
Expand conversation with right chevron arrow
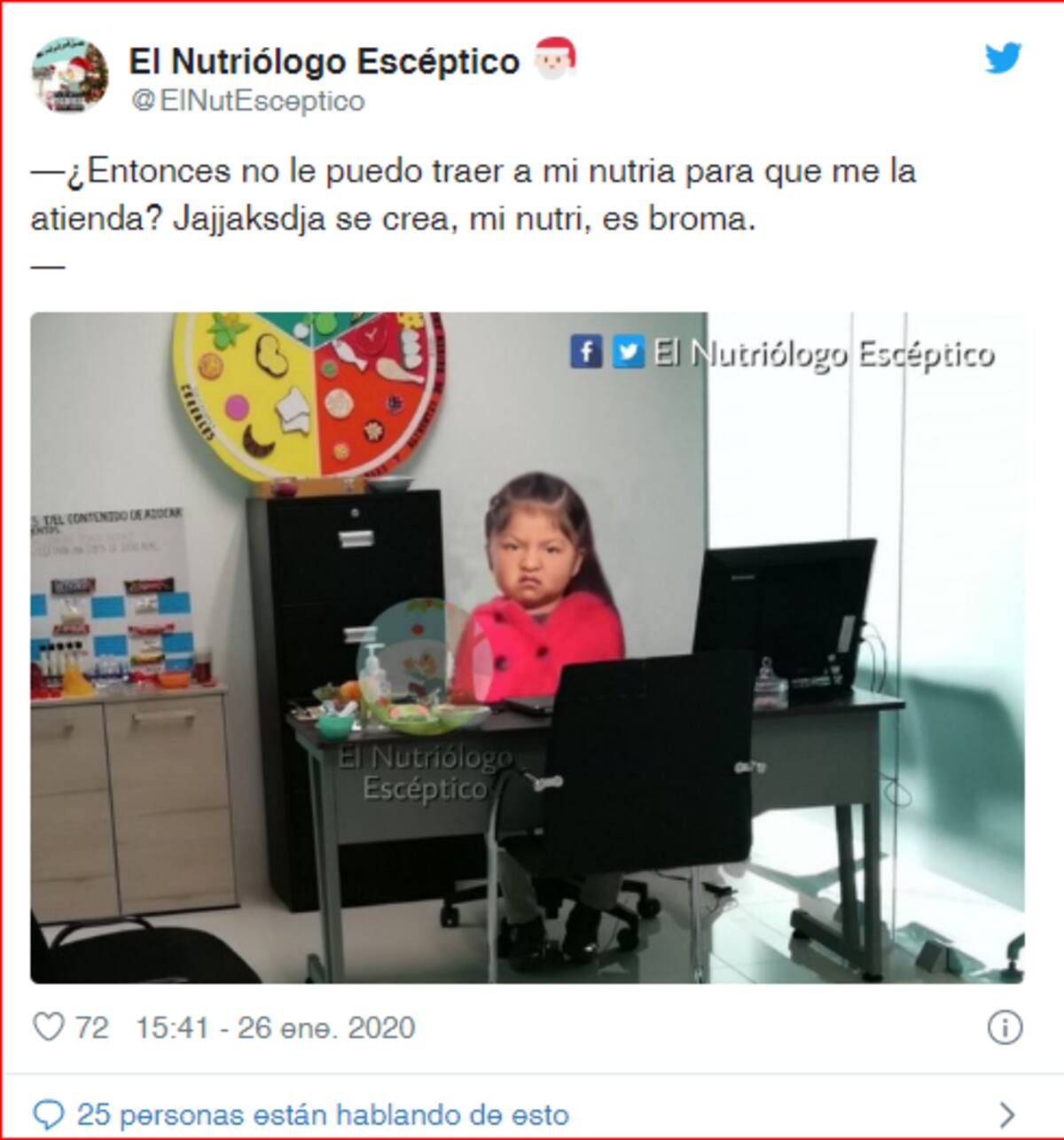click(x=1006, y=1113)
